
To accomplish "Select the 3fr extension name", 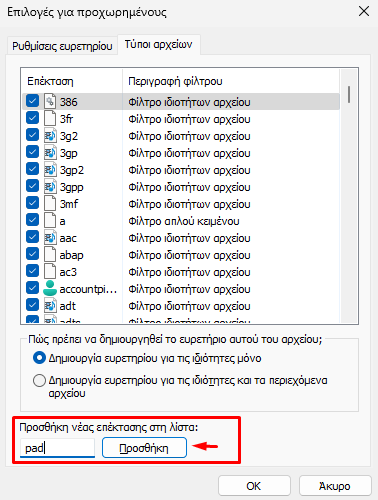I will coord(66,119).
